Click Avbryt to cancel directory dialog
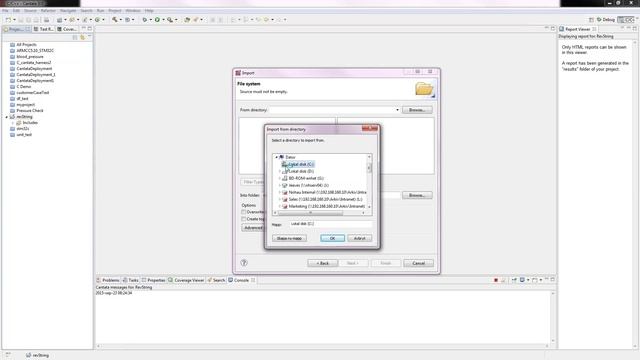The height and width of the screenshot is (360, 640). 360,238
